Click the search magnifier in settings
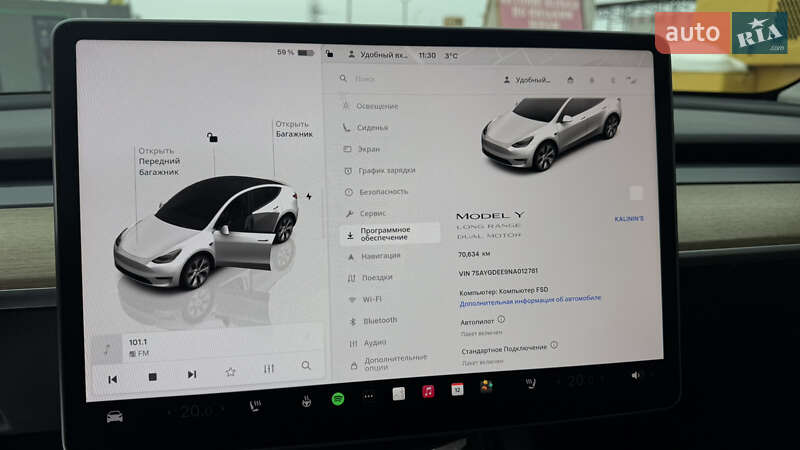800x450 pixels. tap(343, 78)
